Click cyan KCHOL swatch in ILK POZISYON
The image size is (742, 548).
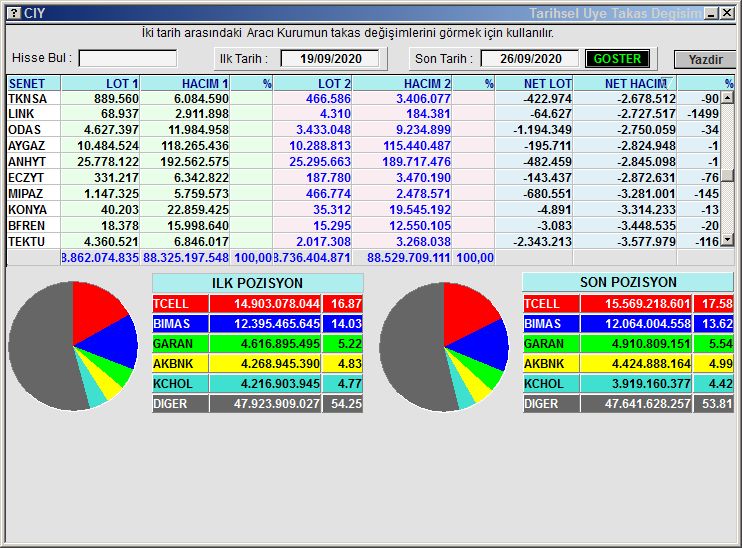(x=180, y=383)
